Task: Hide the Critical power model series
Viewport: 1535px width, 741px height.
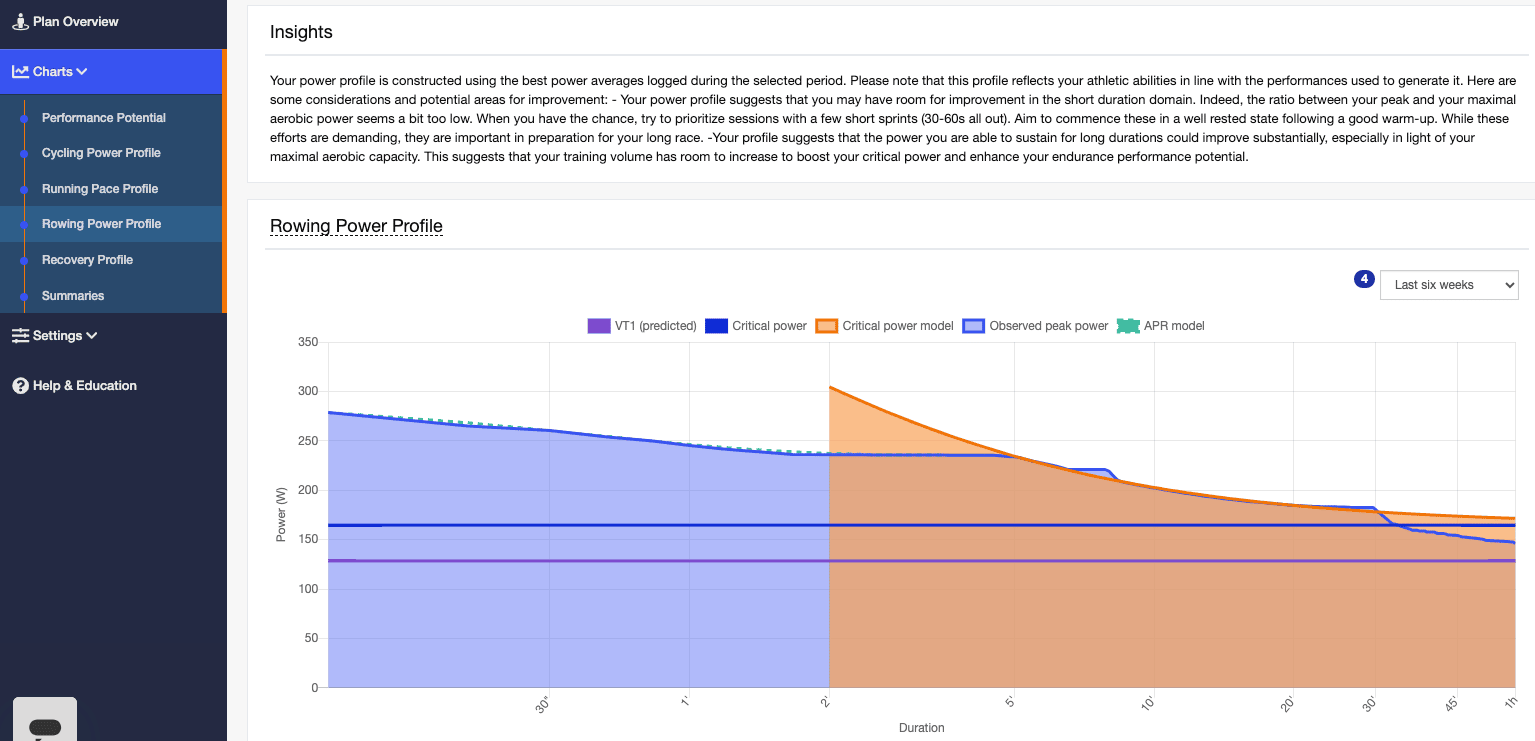Action: (x=898, y=326)
